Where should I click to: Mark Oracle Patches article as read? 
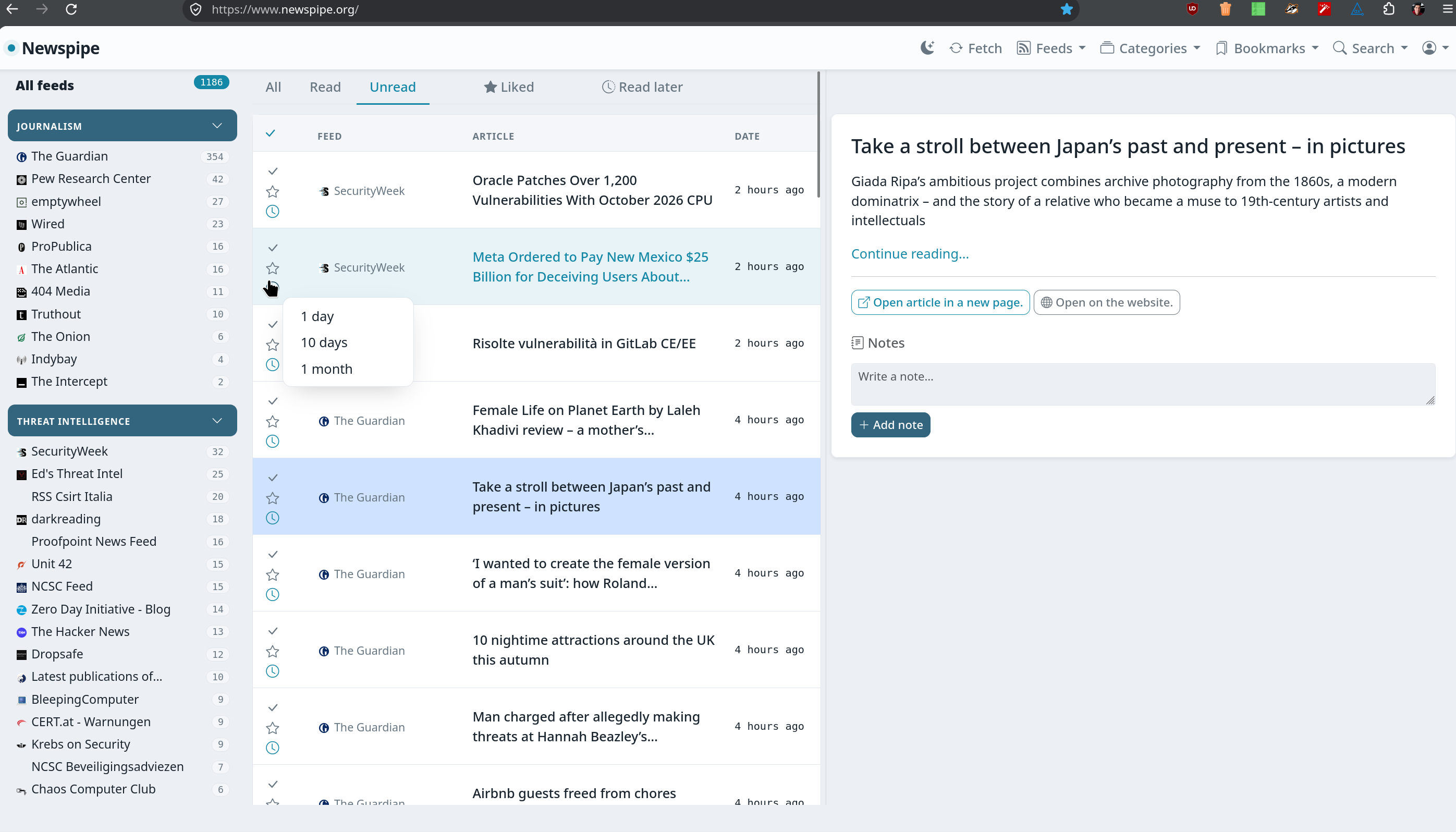click(x=273, y=171)
